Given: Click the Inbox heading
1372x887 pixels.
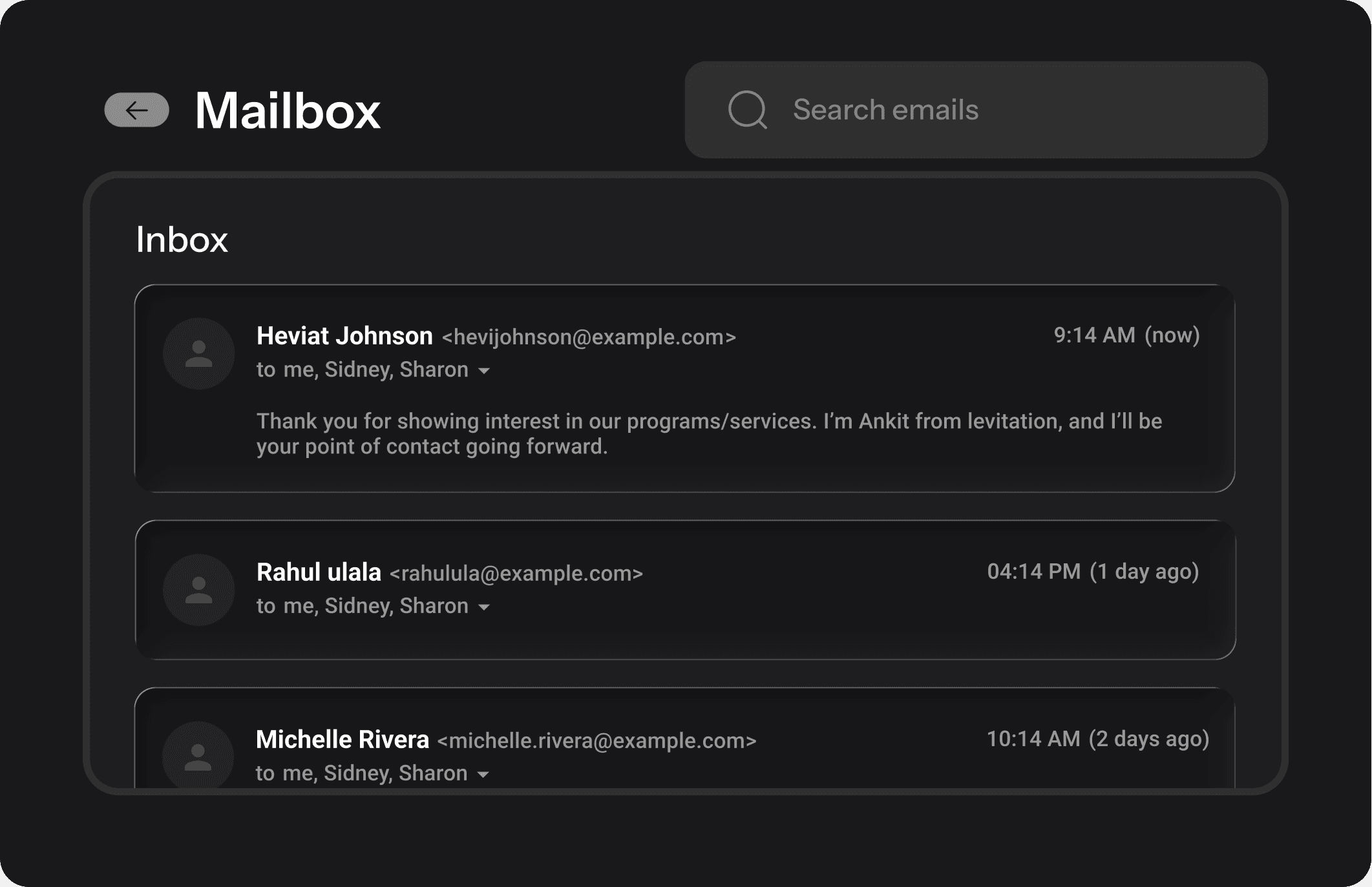Looking at the screenshot, I should click(x=182, y=240).
